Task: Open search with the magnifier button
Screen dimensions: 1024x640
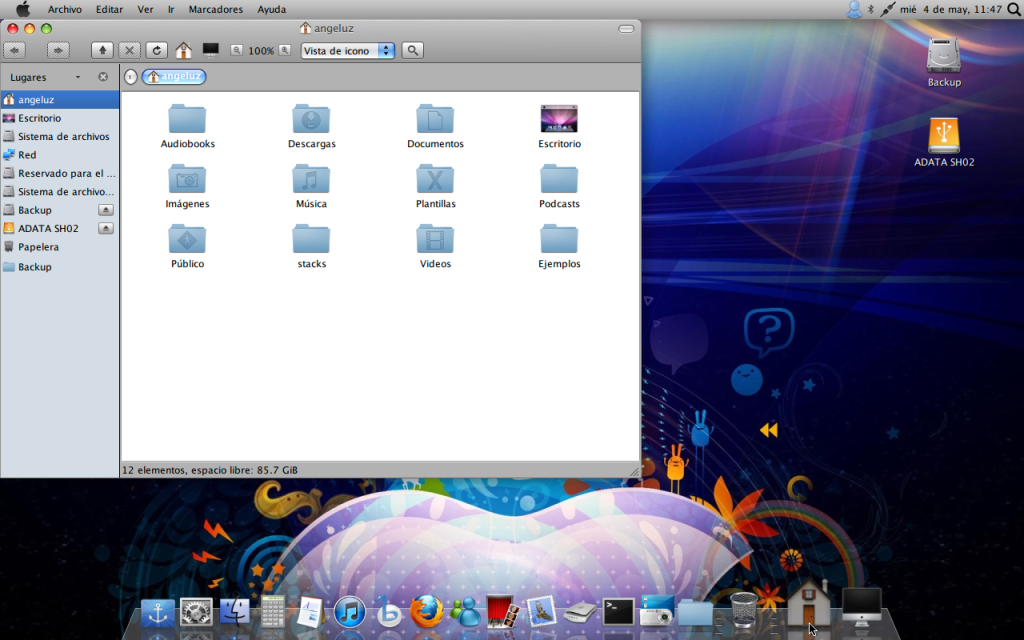Action: [412, 50]
